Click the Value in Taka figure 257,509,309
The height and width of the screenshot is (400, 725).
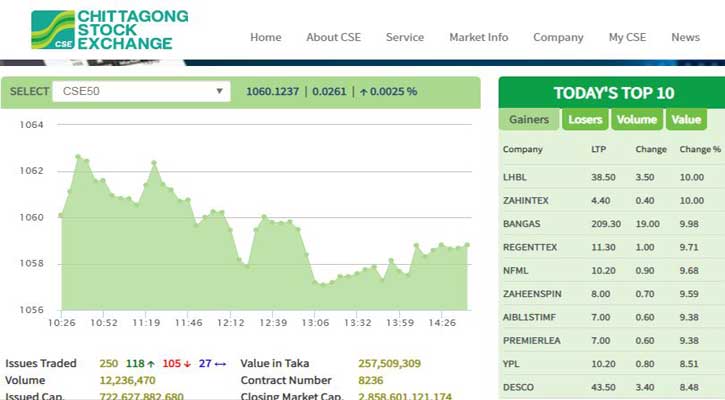(x=389, y=363)
